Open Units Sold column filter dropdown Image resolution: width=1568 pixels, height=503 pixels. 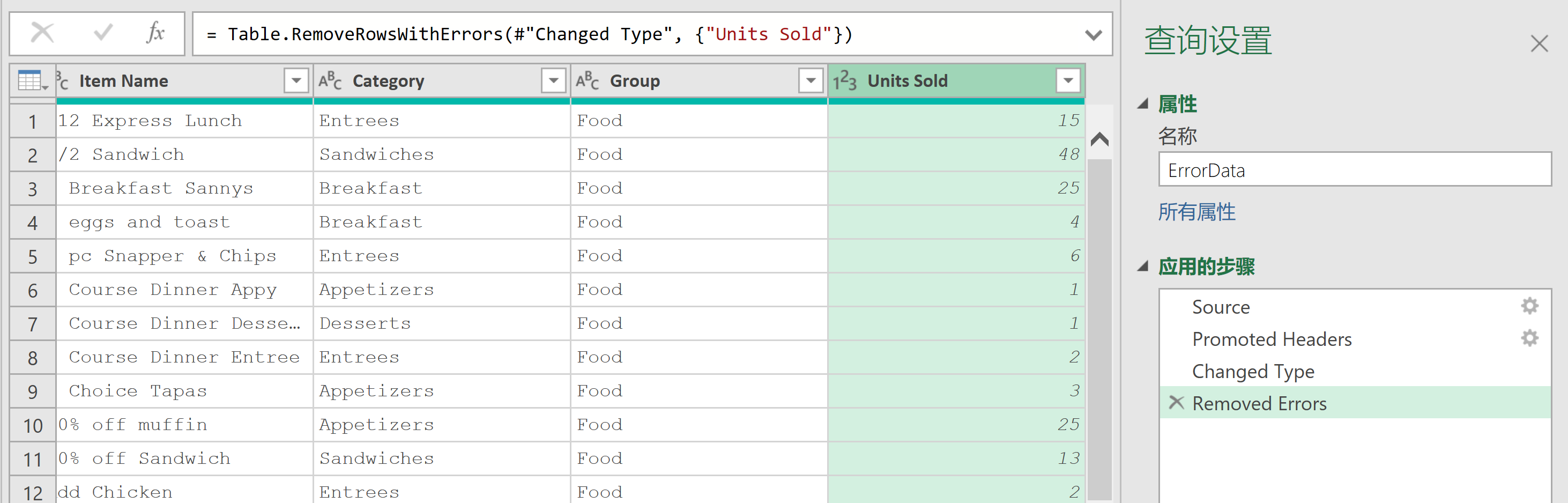pos(1068,81)
